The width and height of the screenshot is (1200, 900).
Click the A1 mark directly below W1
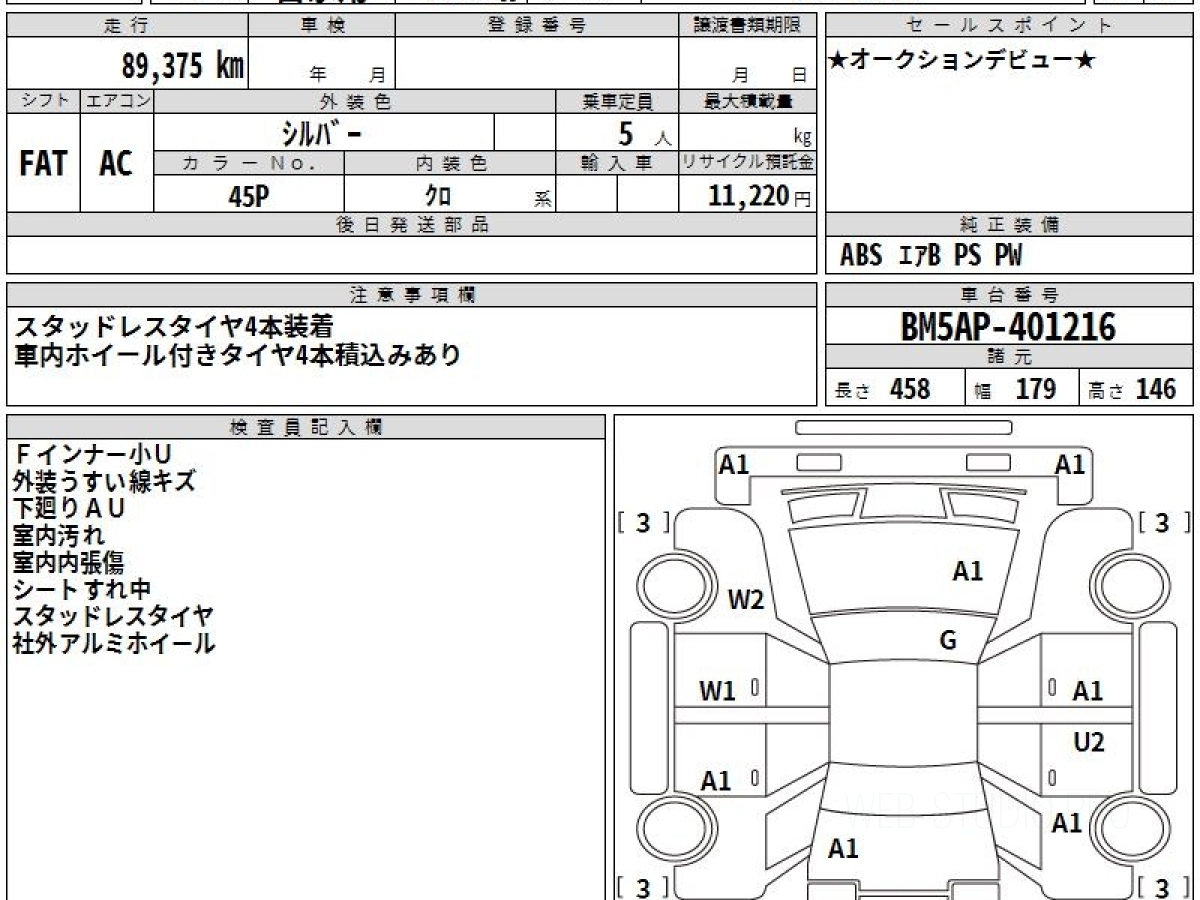tap(715, 781)
